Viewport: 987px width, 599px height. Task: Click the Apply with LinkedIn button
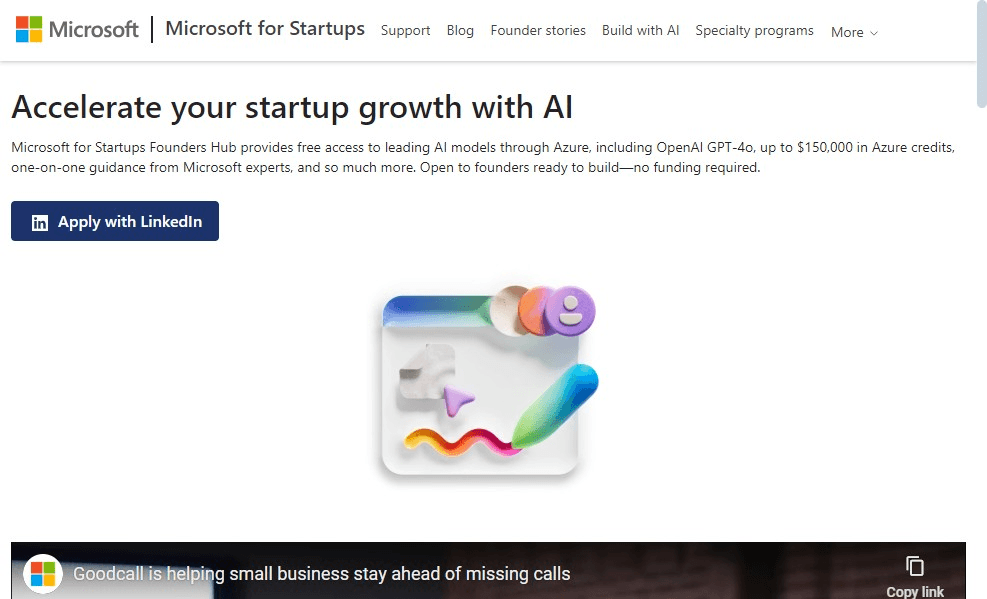114,222
